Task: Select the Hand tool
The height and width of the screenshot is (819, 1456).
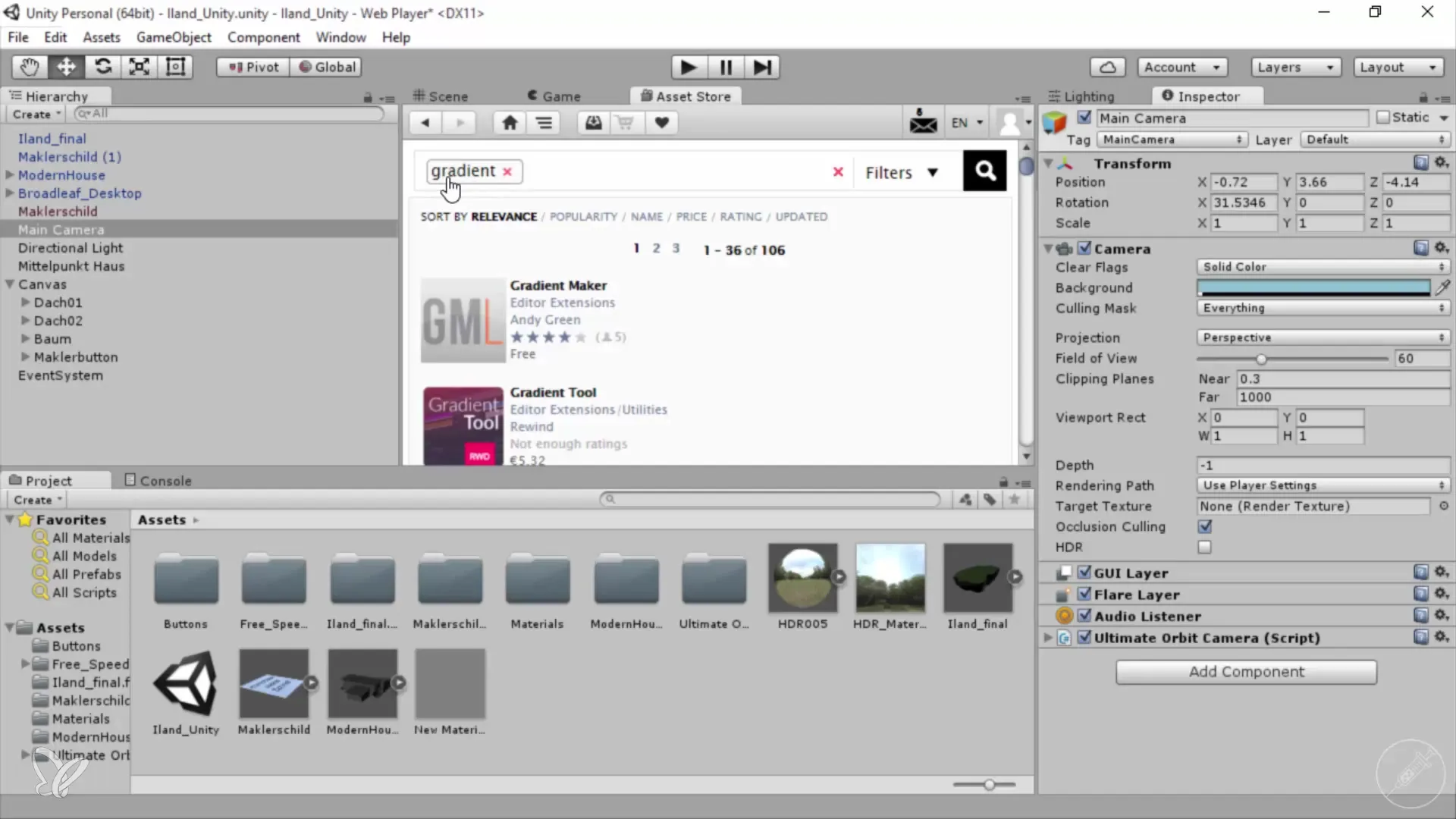Action: (x=30, y=67)
